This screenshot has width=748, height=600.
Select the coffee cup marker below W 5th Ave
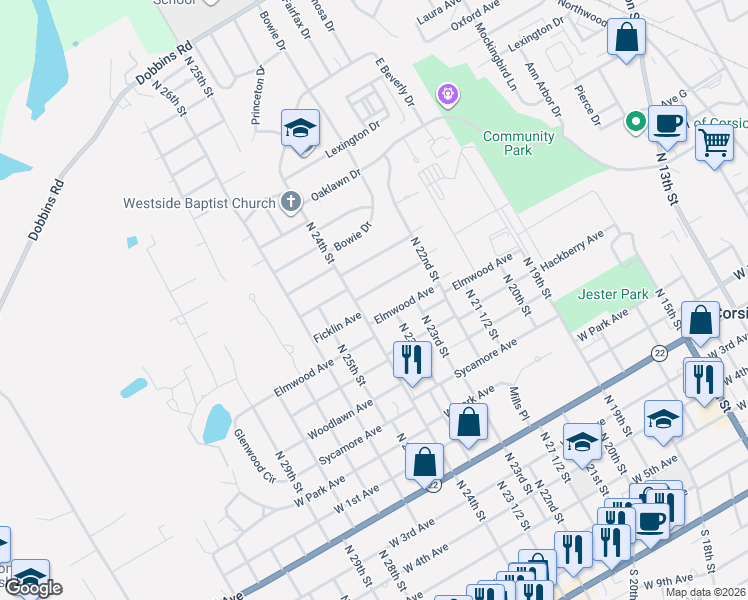pyautogui.click(x=650, y=521)
